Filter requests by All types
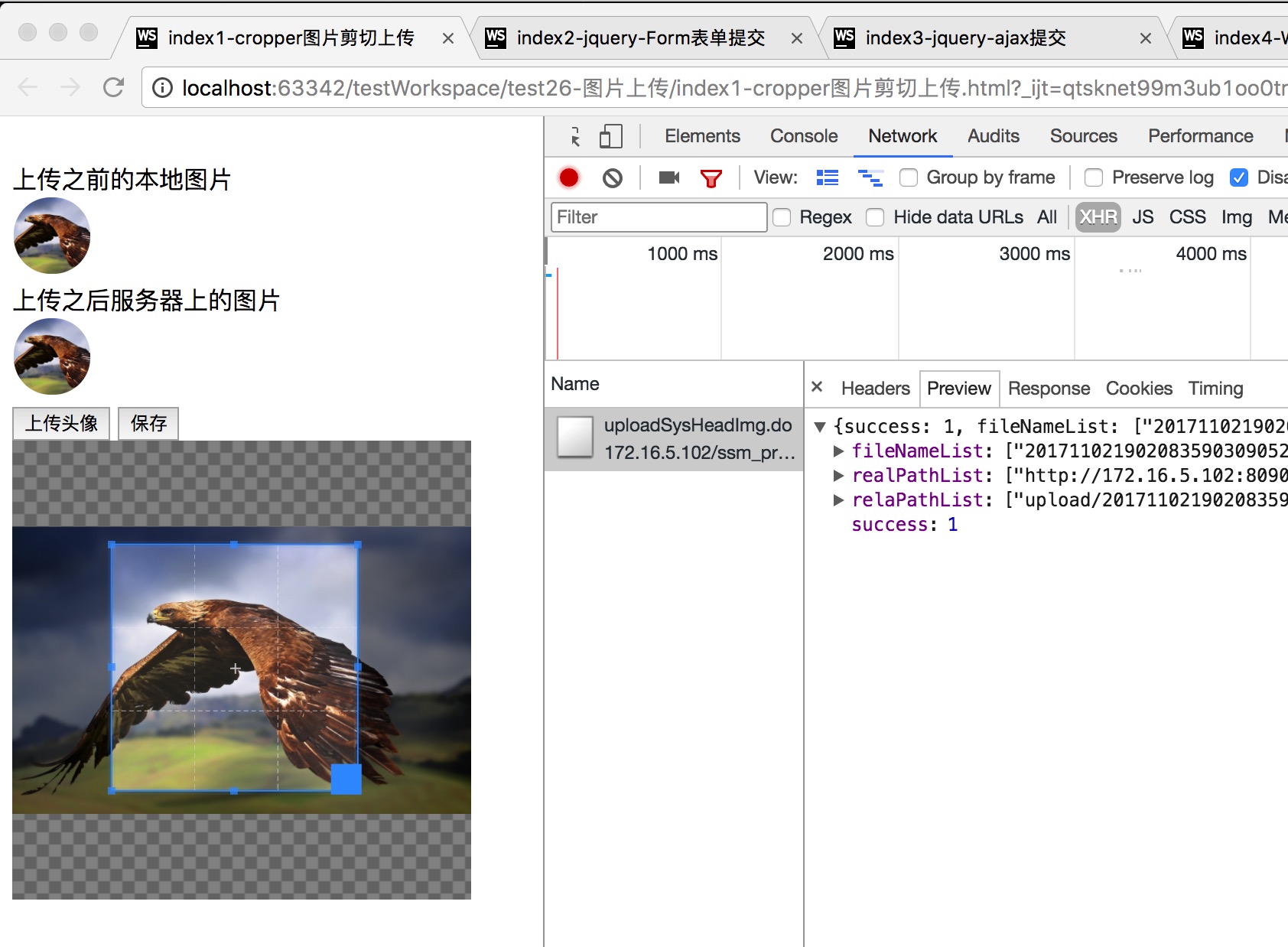Screen dimensions: 1288x947 coord(1047,217)
